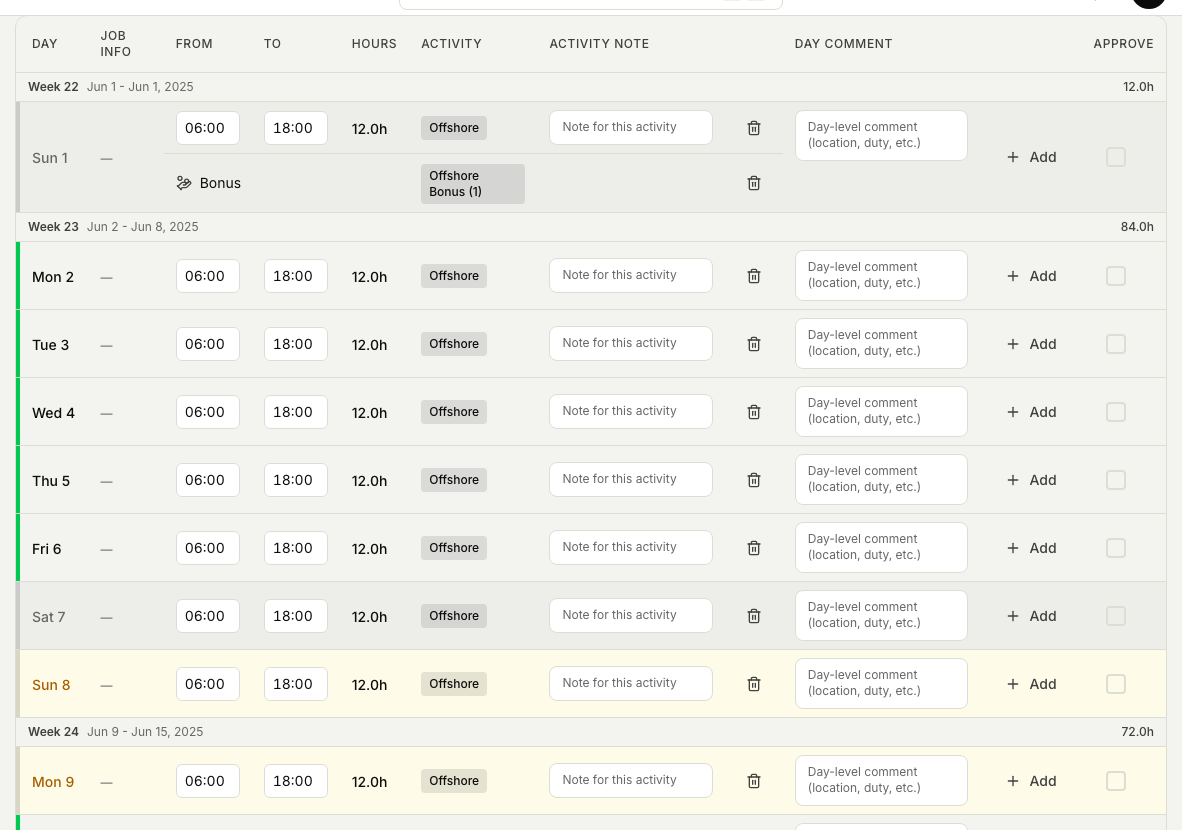
Task: Add an activity to Sat 7
Action: tap(1031, 616)
